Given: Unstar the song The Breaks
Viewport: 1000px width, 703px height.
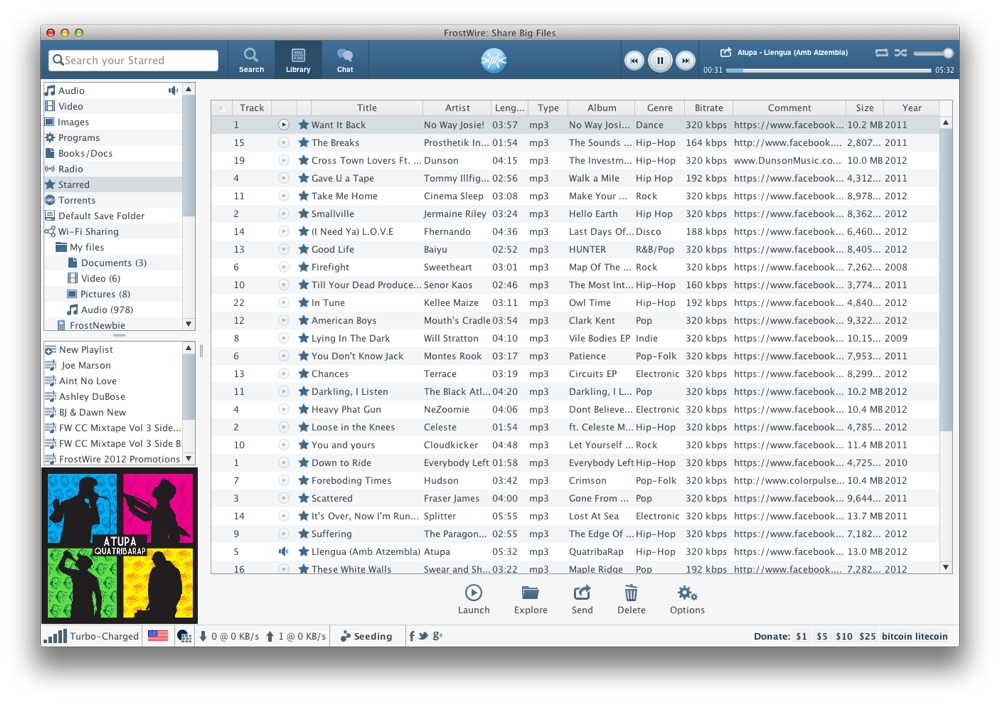Looking at the screenshot, I should 304,142.
